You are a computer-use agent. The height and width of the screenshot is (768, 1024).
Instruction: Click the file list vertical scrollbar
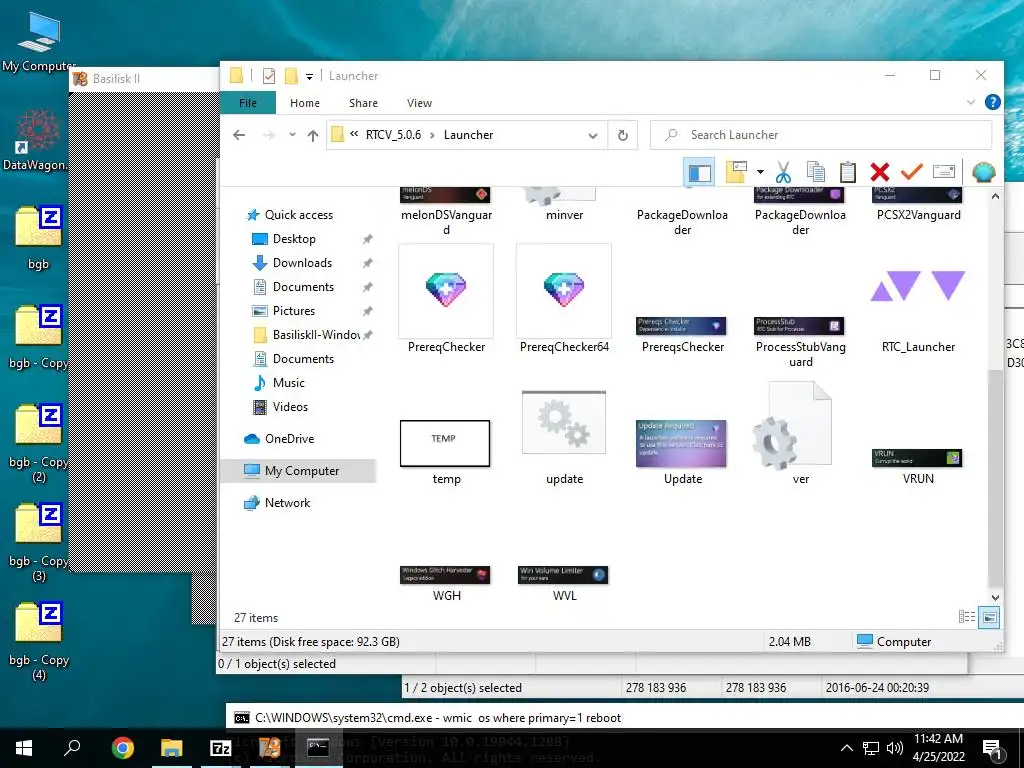click(x=995, y=477)
